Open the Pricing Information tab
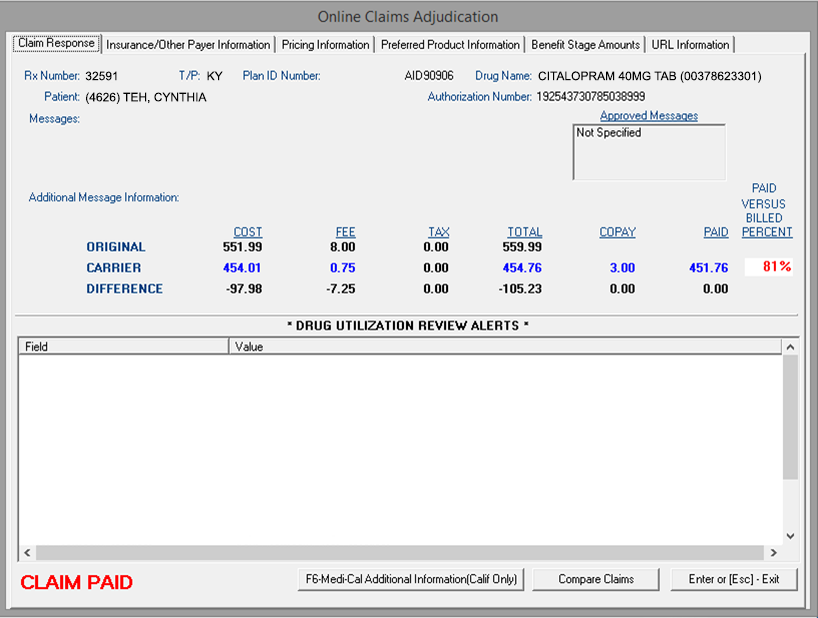 pyautogui.click(x=325, y=45)
